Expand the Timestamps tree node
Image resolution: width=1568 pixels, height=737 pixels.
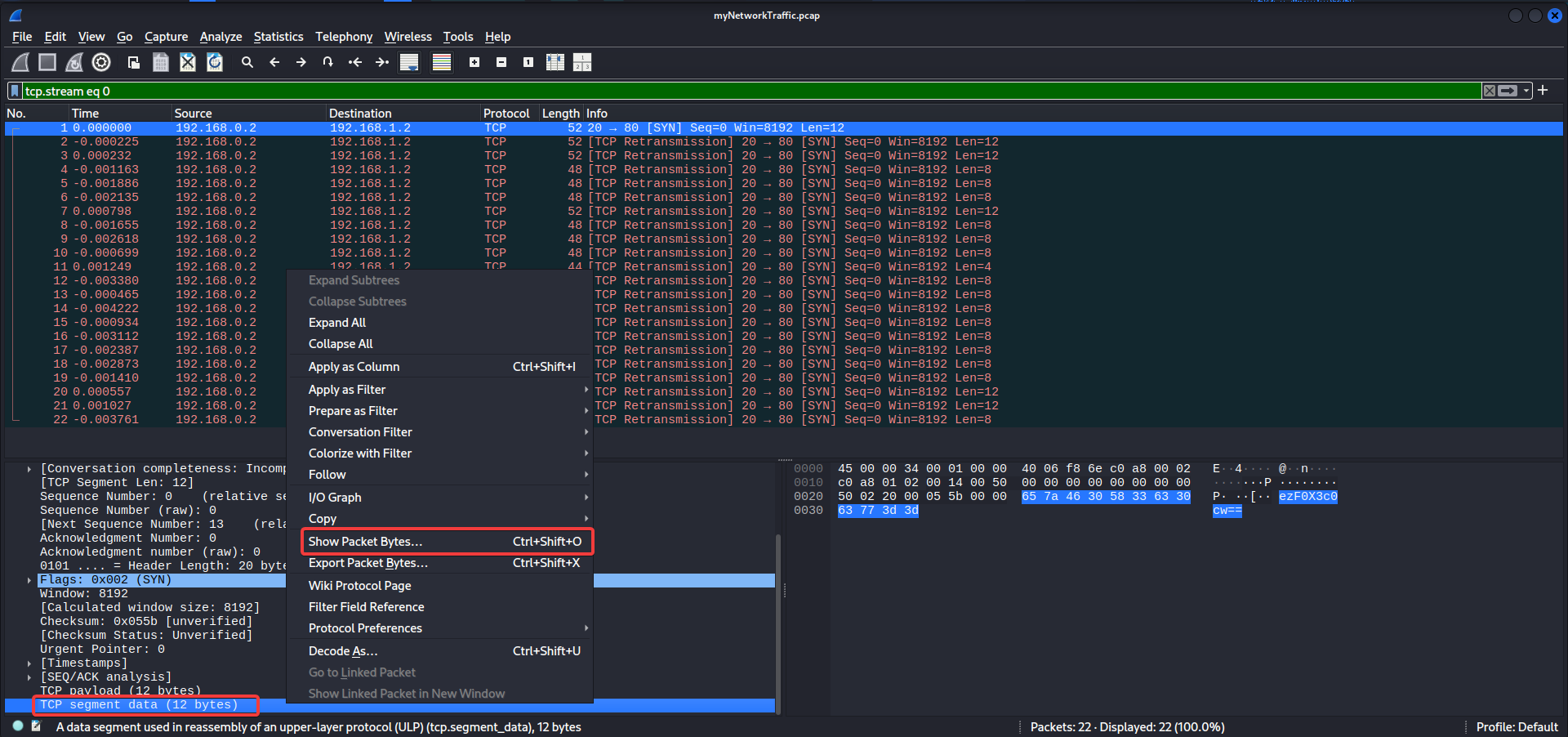(29, 663)
